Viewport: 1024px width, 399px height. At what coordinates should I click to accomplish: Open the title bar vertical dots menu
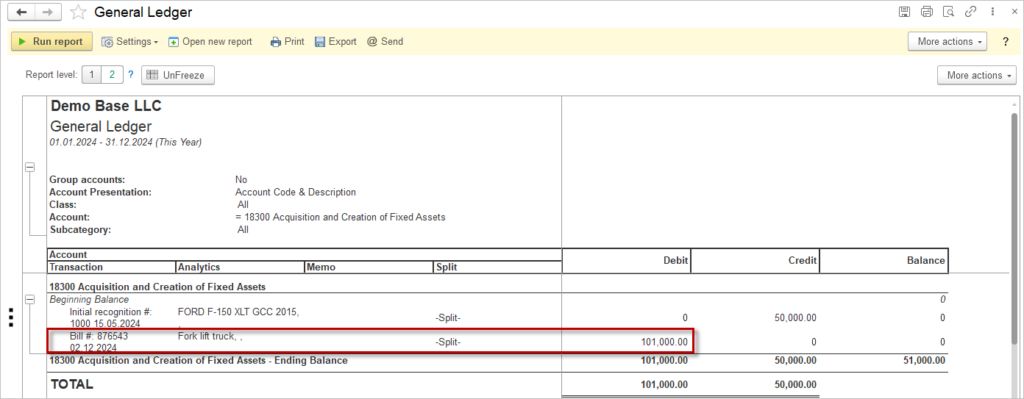(992, 12)
